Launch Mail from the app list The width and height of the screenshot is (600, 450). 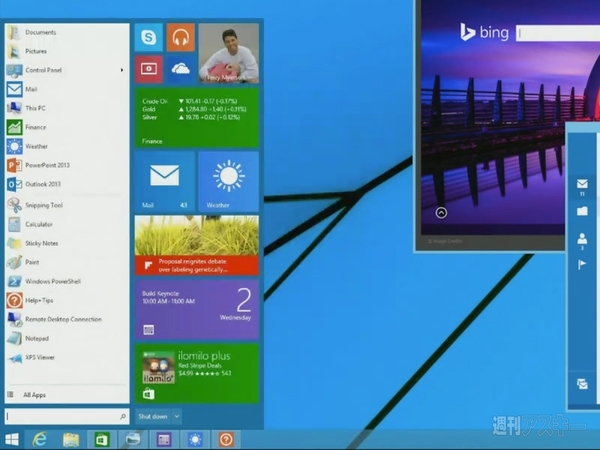pos(67,89)
